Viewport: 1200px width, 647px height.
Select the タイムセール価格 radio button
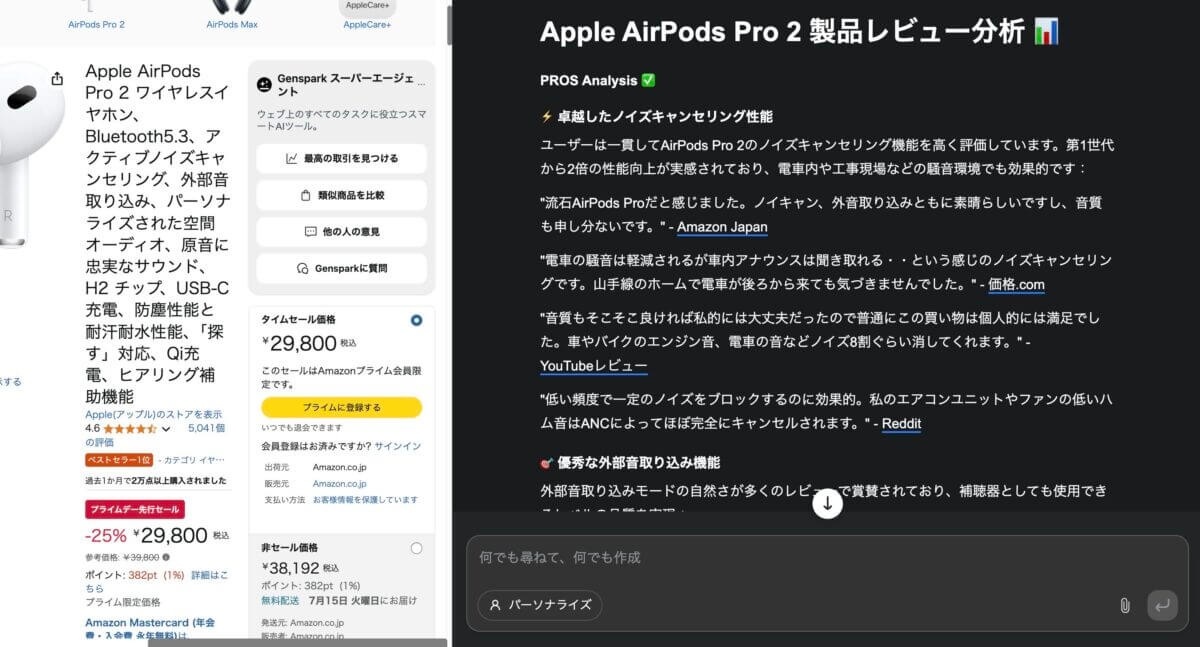tap(416, 320)
